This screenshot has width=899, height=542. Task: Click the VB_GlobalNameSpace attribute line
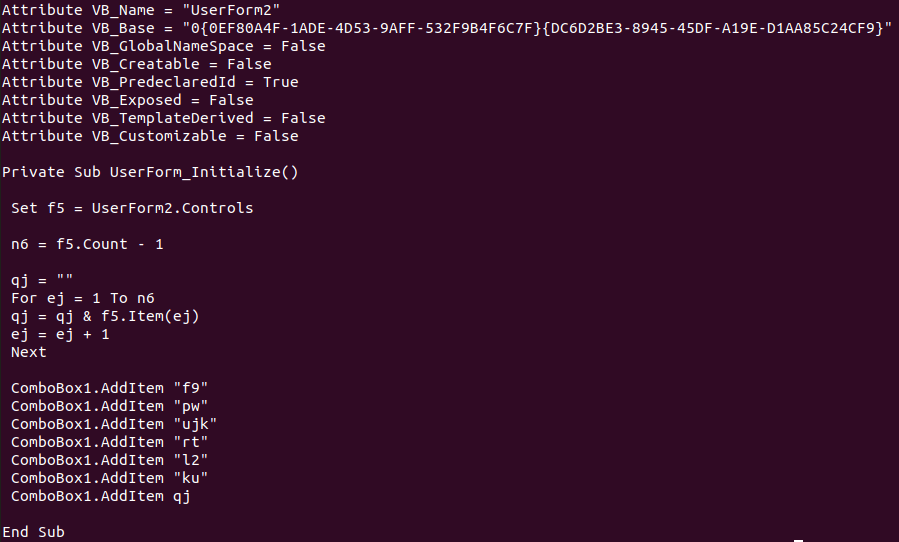pyautogui.click(x=163, y=46)
